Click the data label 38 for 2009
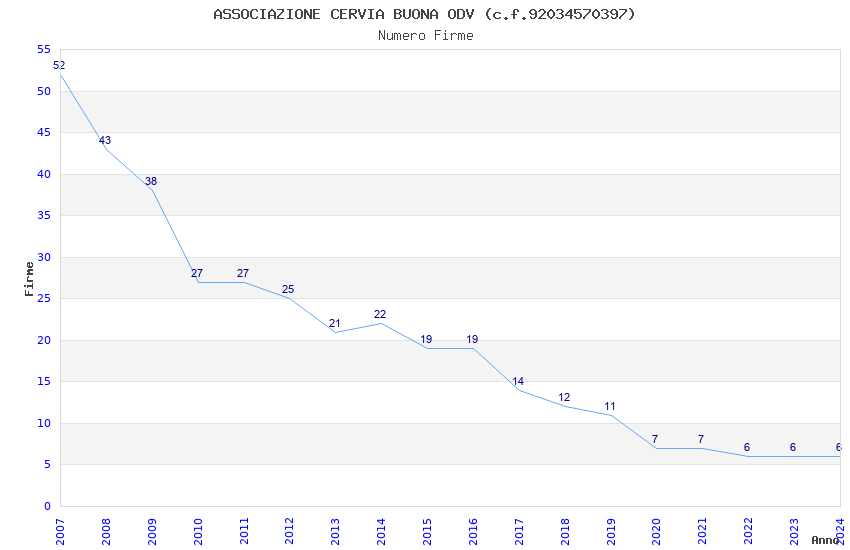Viewport: 850px width, 550px height. click(151, 182)
